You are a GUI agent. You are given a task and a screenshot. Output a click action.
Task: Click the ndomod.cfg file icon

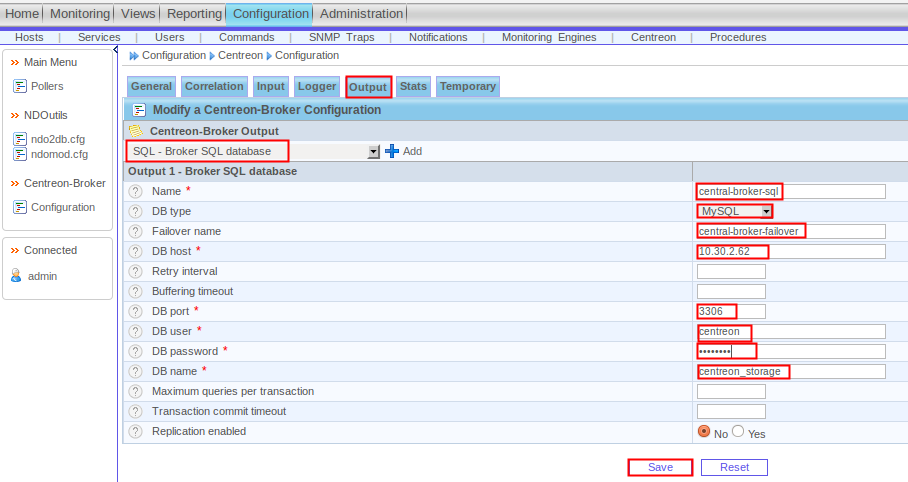[20, 154]
